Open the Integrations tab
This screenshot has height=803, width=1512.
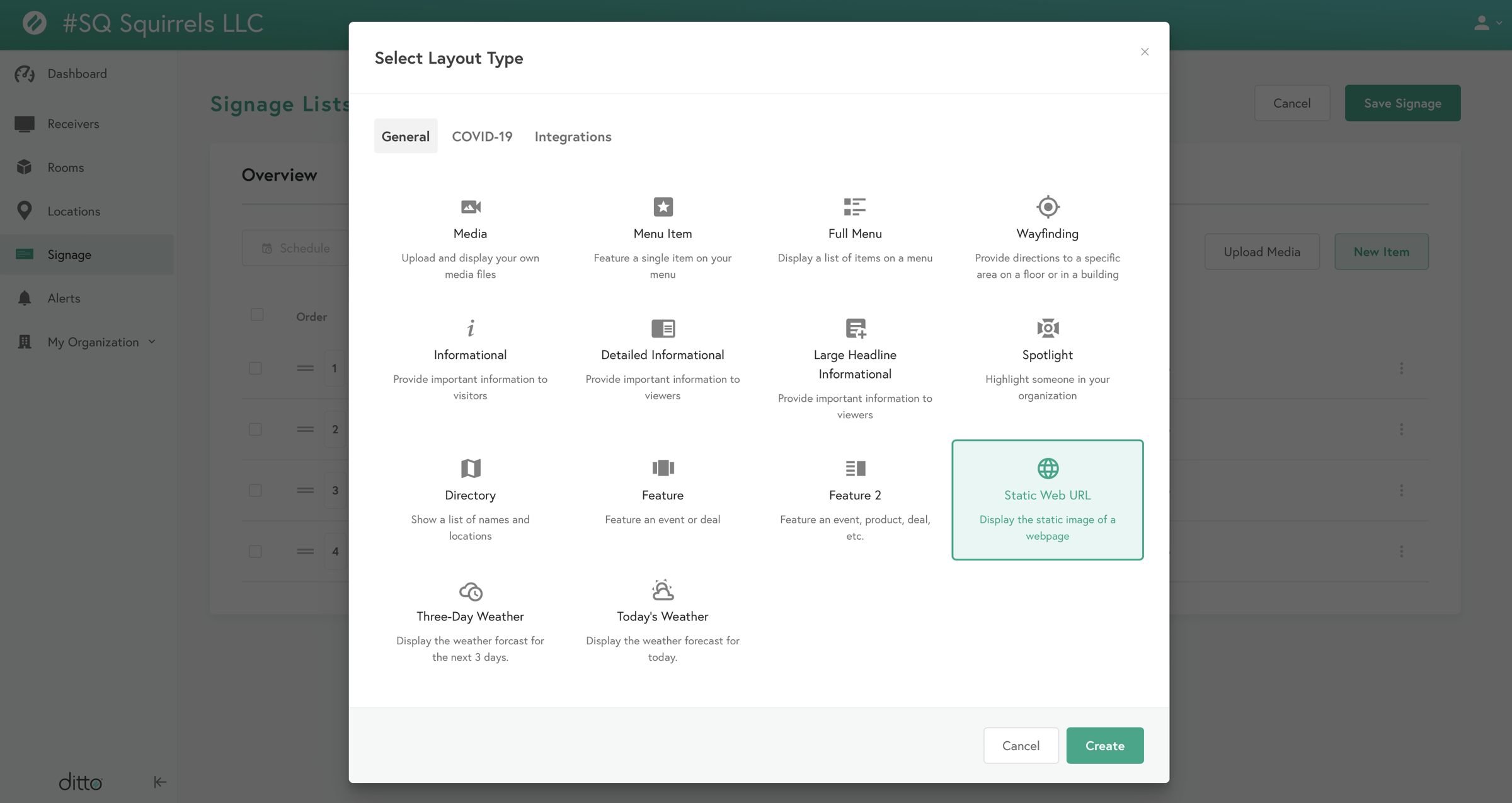573,136
